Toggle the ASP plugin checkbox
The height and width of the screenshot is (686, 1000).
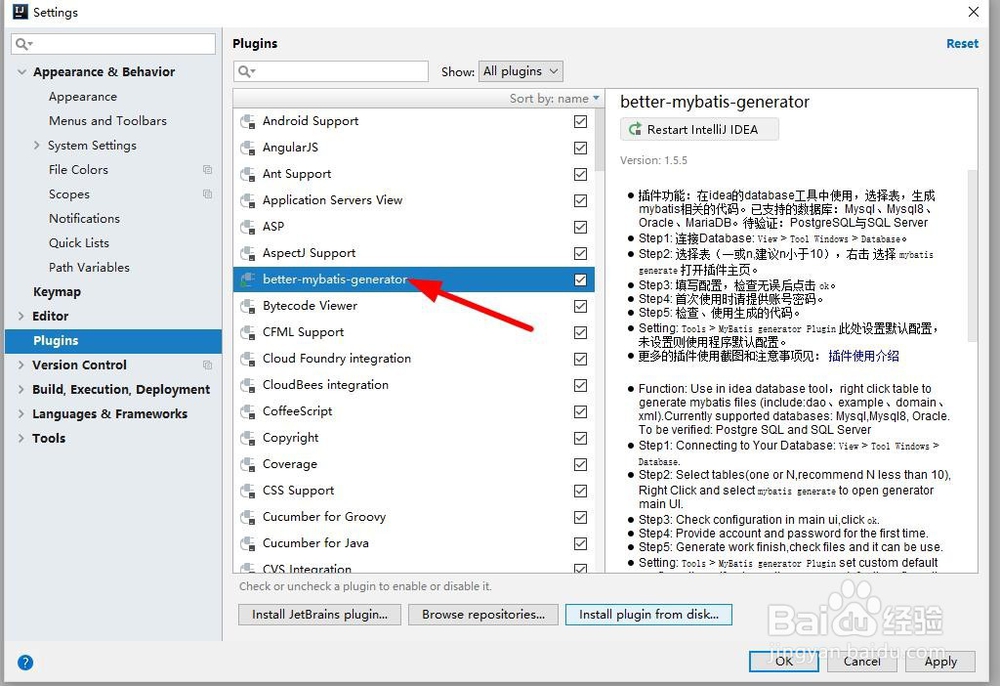coord(580,227)
